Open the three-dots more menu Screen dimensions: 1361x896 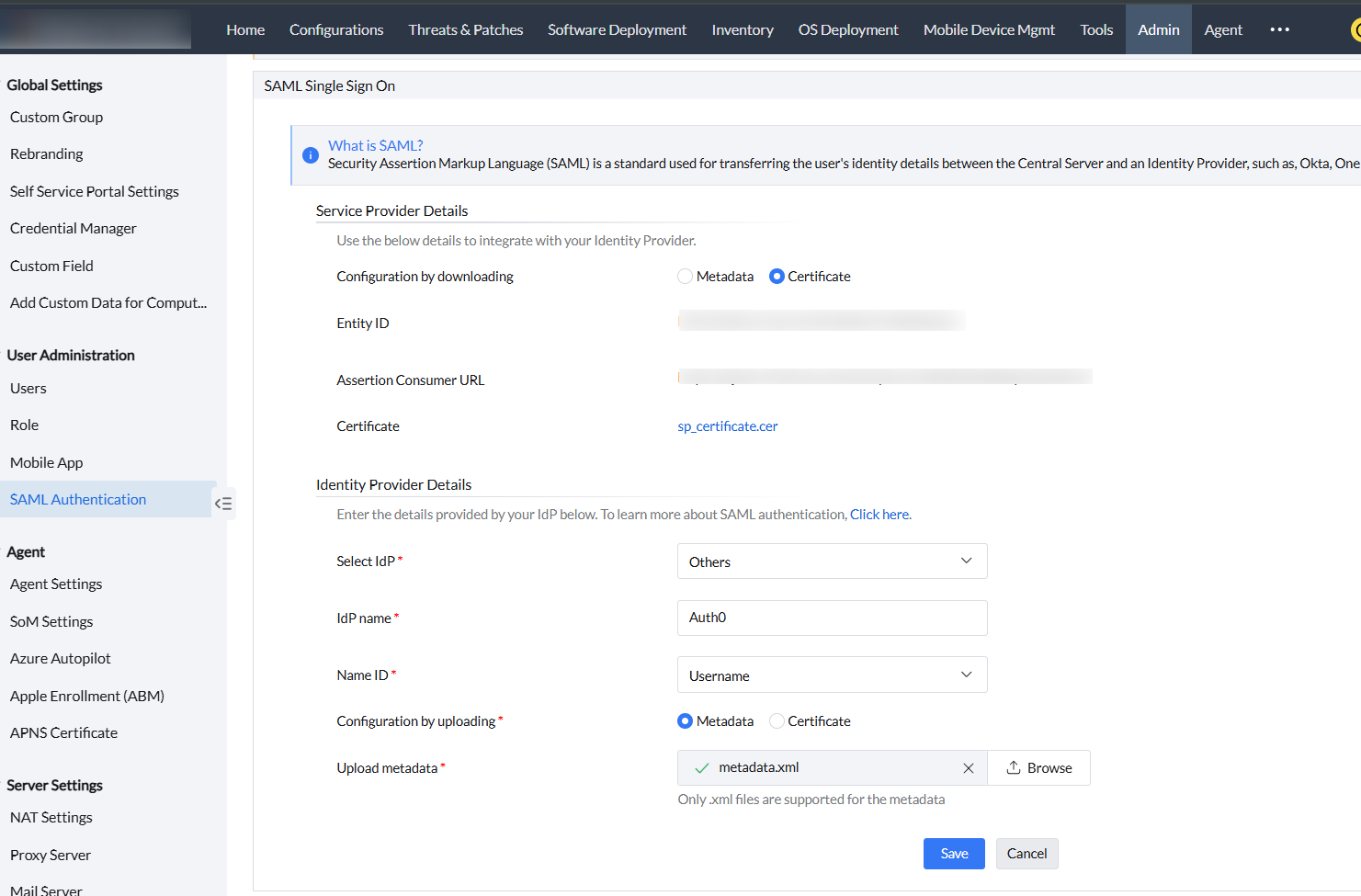[x=1279, y=29]
